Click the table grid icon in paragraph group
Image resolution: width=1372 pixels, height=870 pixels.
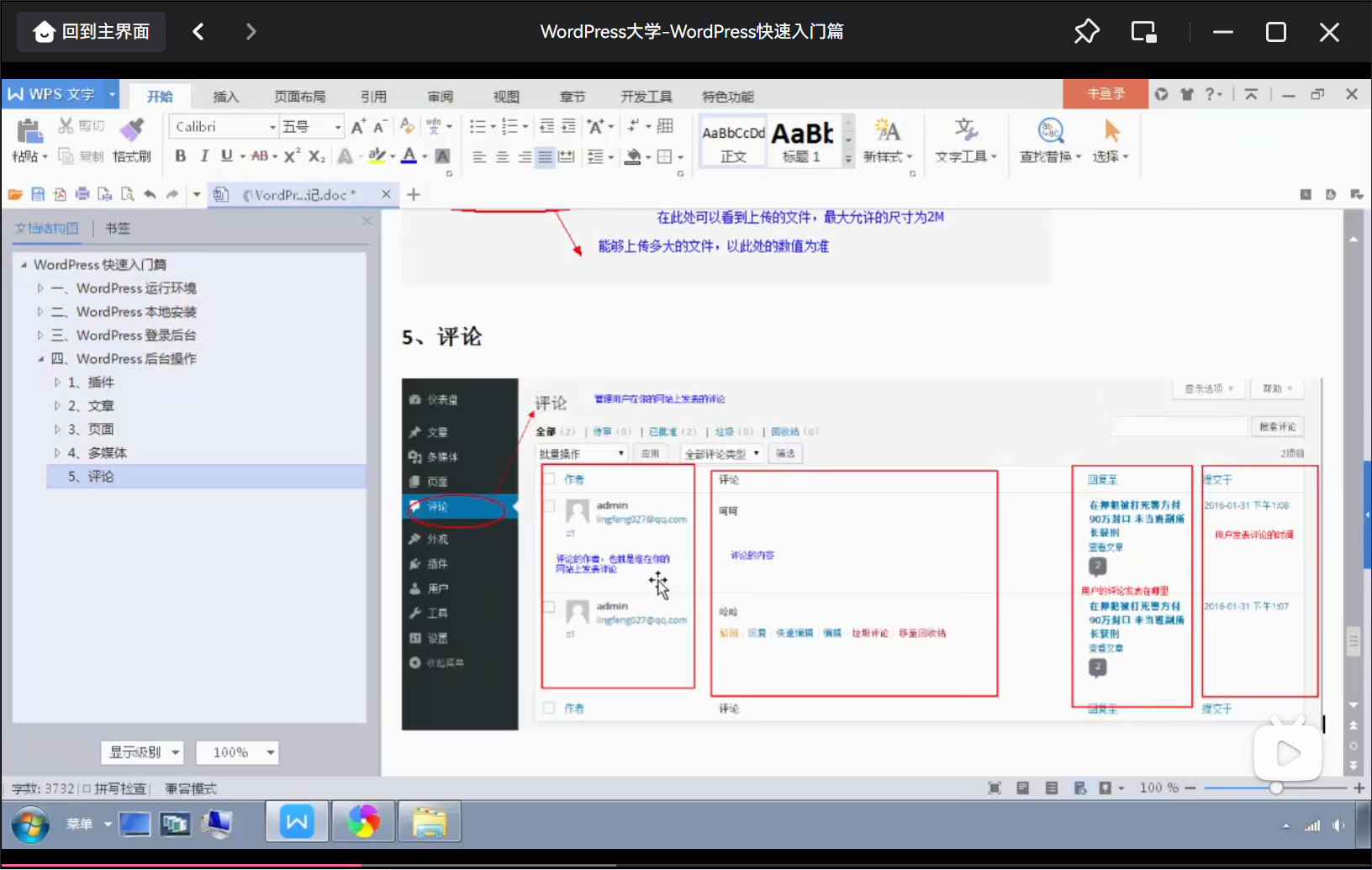click(x=665, y=126)
